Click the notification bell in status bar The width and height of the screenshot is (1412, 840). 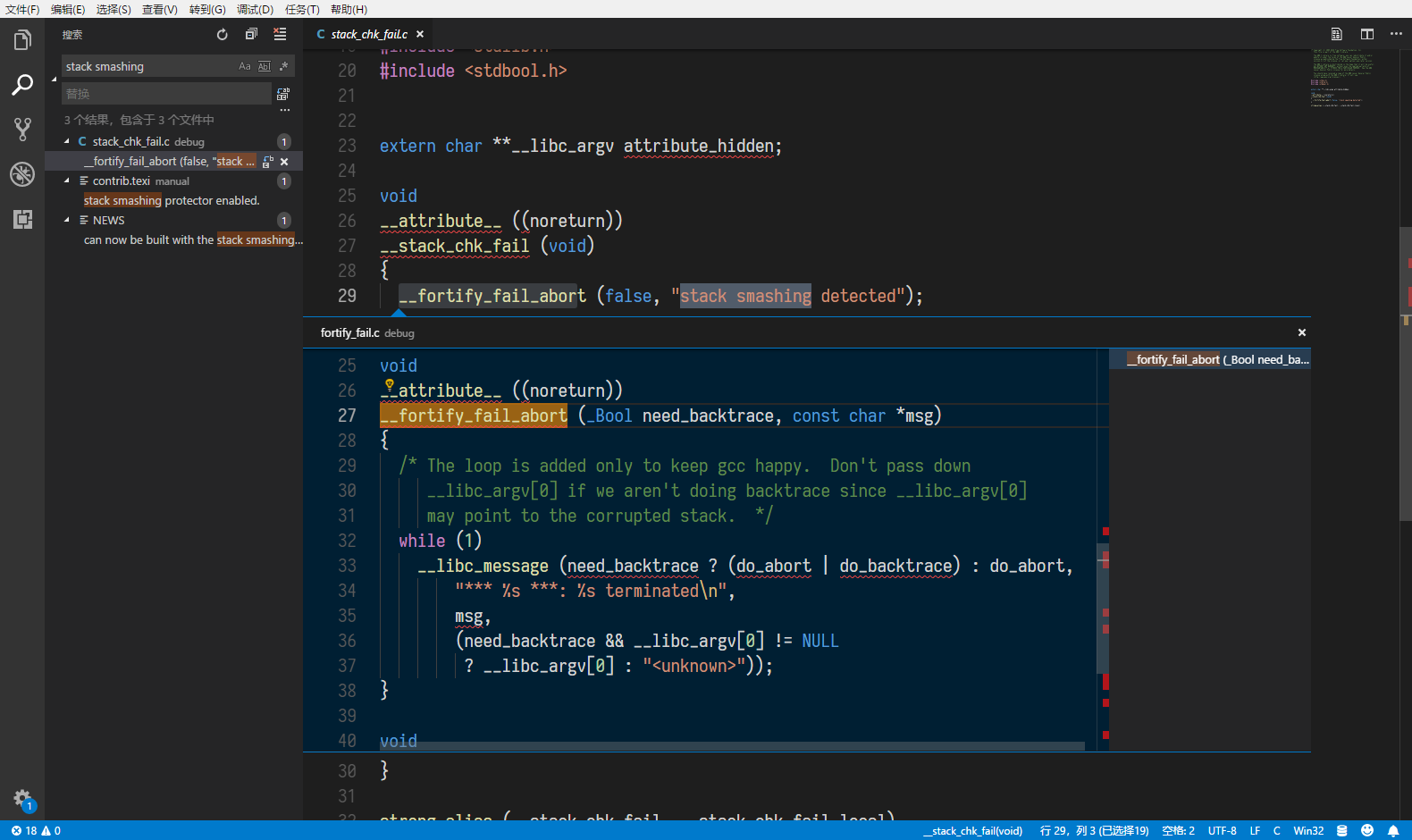point(1392,830)
